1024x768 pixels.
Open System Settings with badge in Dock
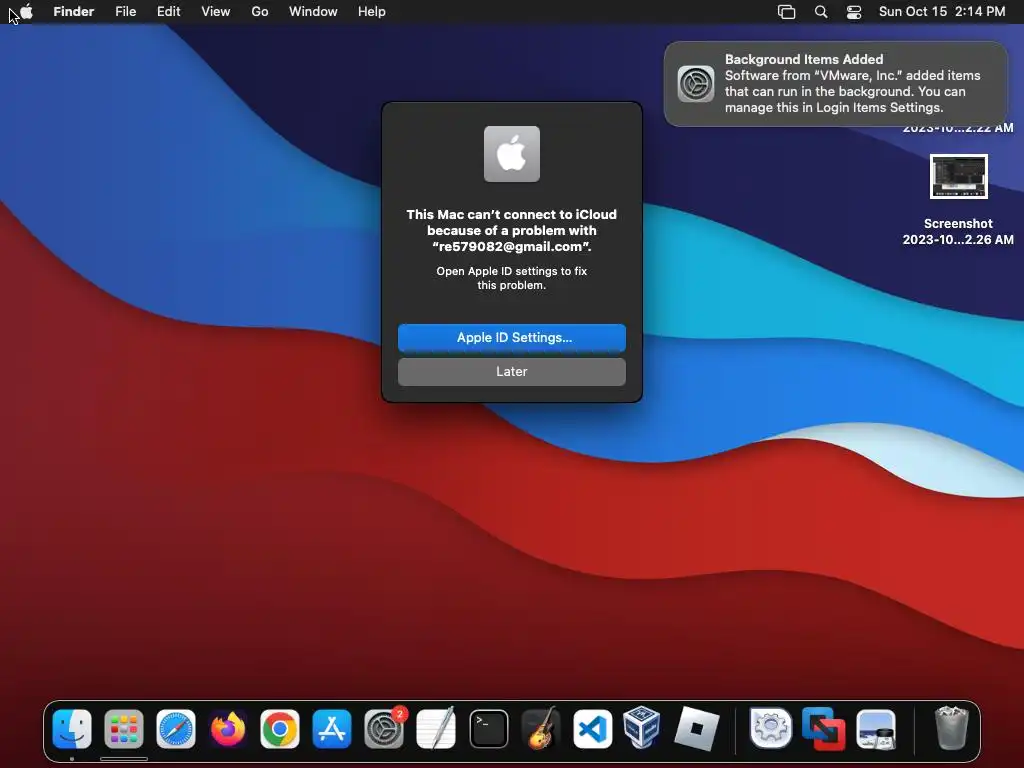384,729
